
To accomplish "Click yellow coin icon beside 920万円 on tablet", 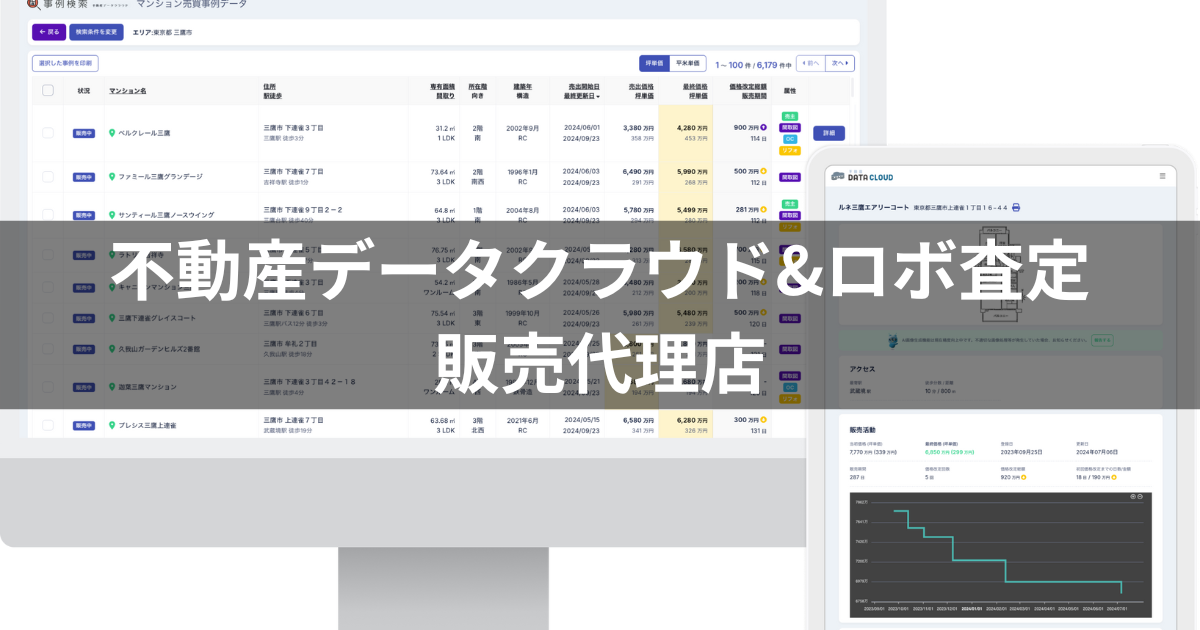I will tap(1026, 477).
